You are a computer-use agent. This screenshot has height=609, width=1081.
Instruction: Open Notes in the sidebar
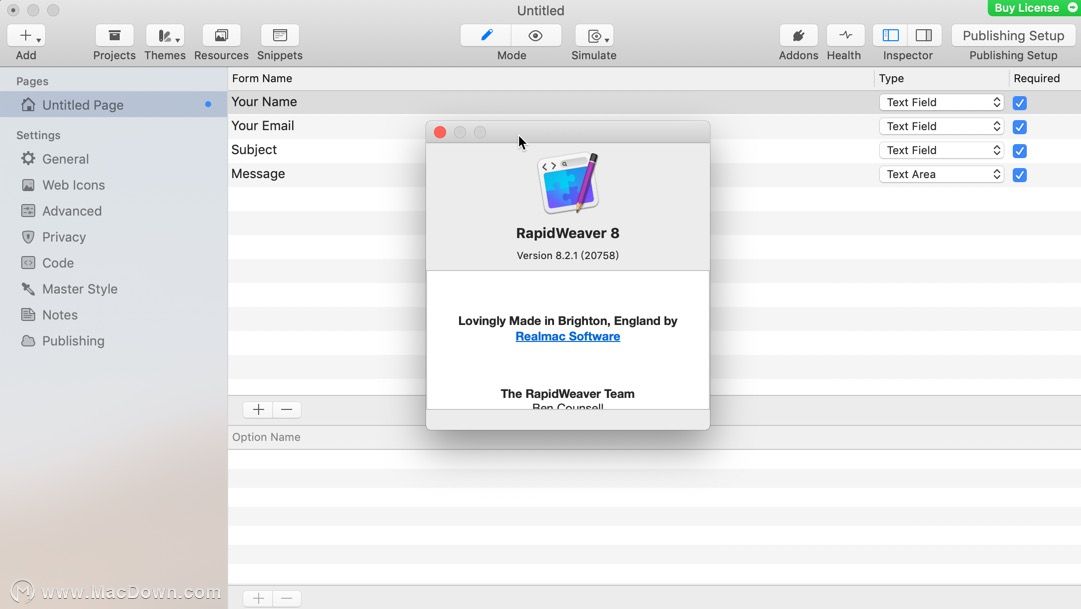click(60, 315)
